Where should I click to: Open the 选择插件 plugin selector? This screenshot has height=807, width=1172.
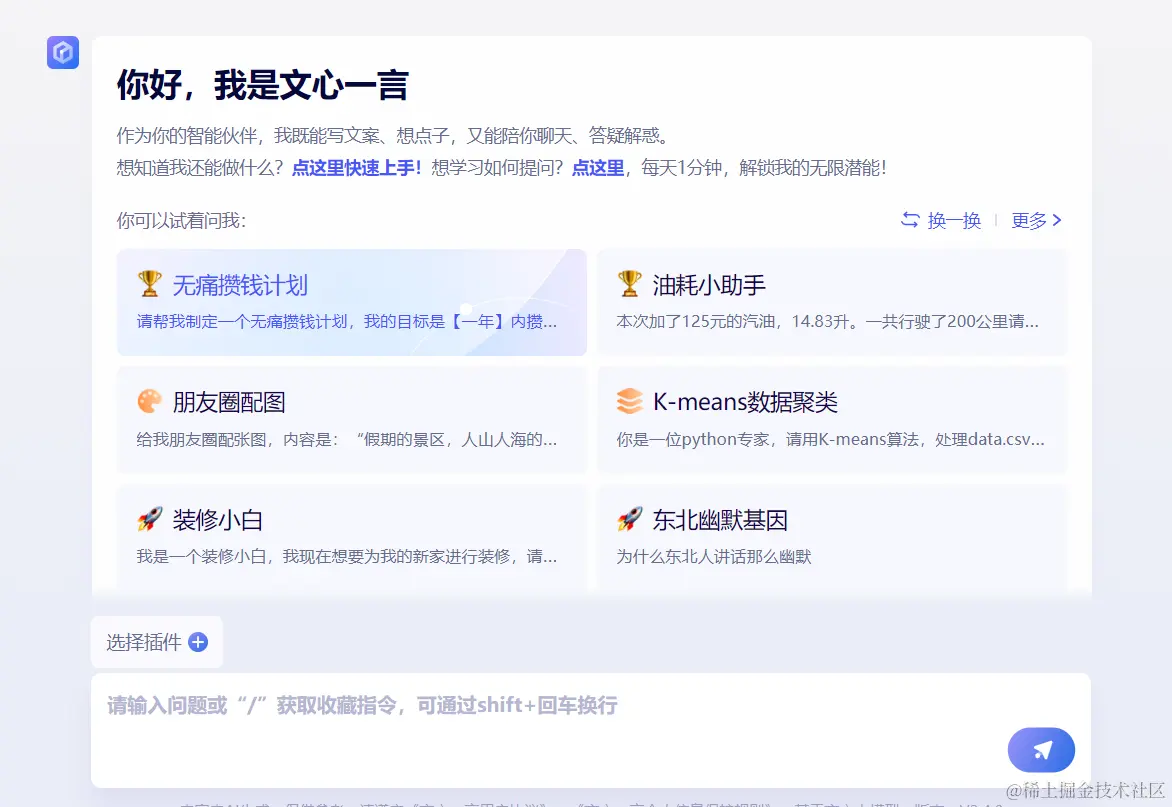[157, 642]
